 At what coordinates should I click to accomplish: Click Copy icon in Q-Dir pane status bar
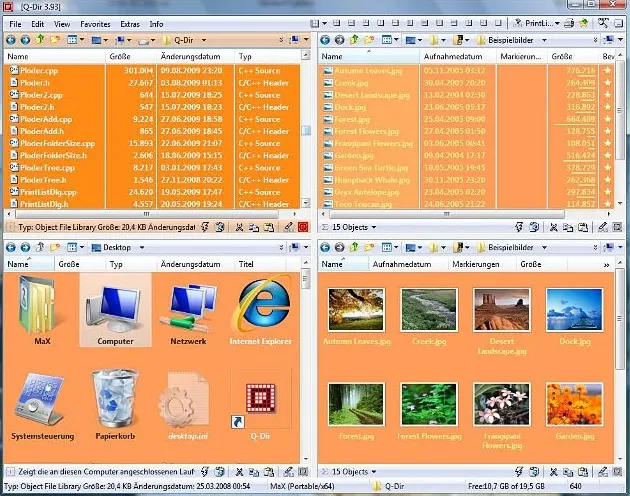(254, 227)
